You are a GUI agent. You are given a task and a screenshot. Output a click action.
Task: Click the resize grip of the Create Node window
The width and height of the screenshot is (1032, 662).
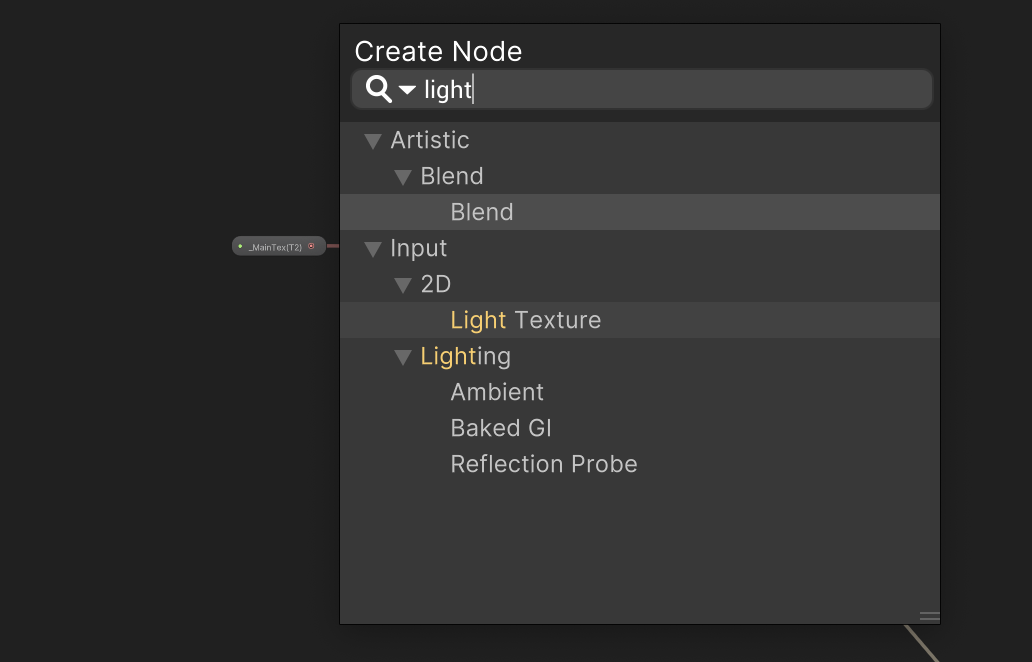pyautogui.click(x=928, y=616)
